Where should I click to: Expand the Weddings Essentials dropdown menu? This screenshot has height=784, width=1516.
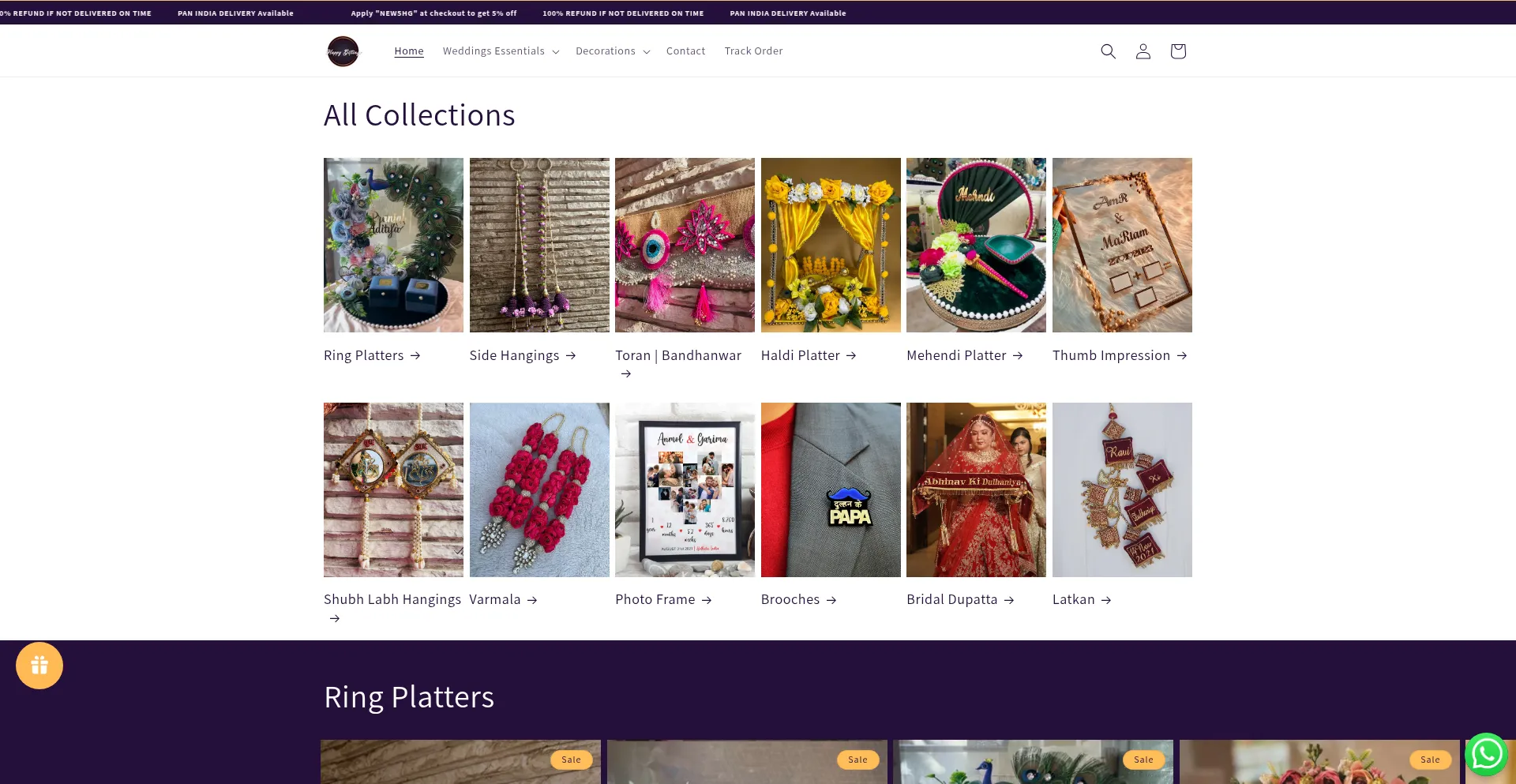[501, 51]
